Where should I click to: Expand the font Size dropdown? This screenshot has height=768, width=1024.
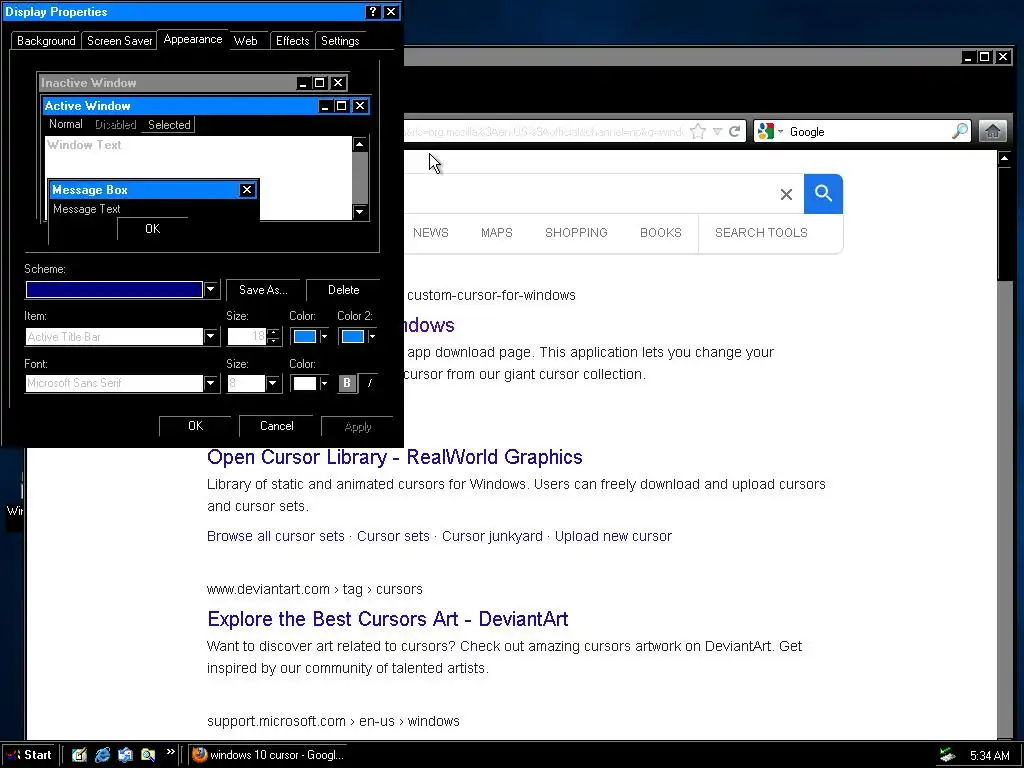273,383
